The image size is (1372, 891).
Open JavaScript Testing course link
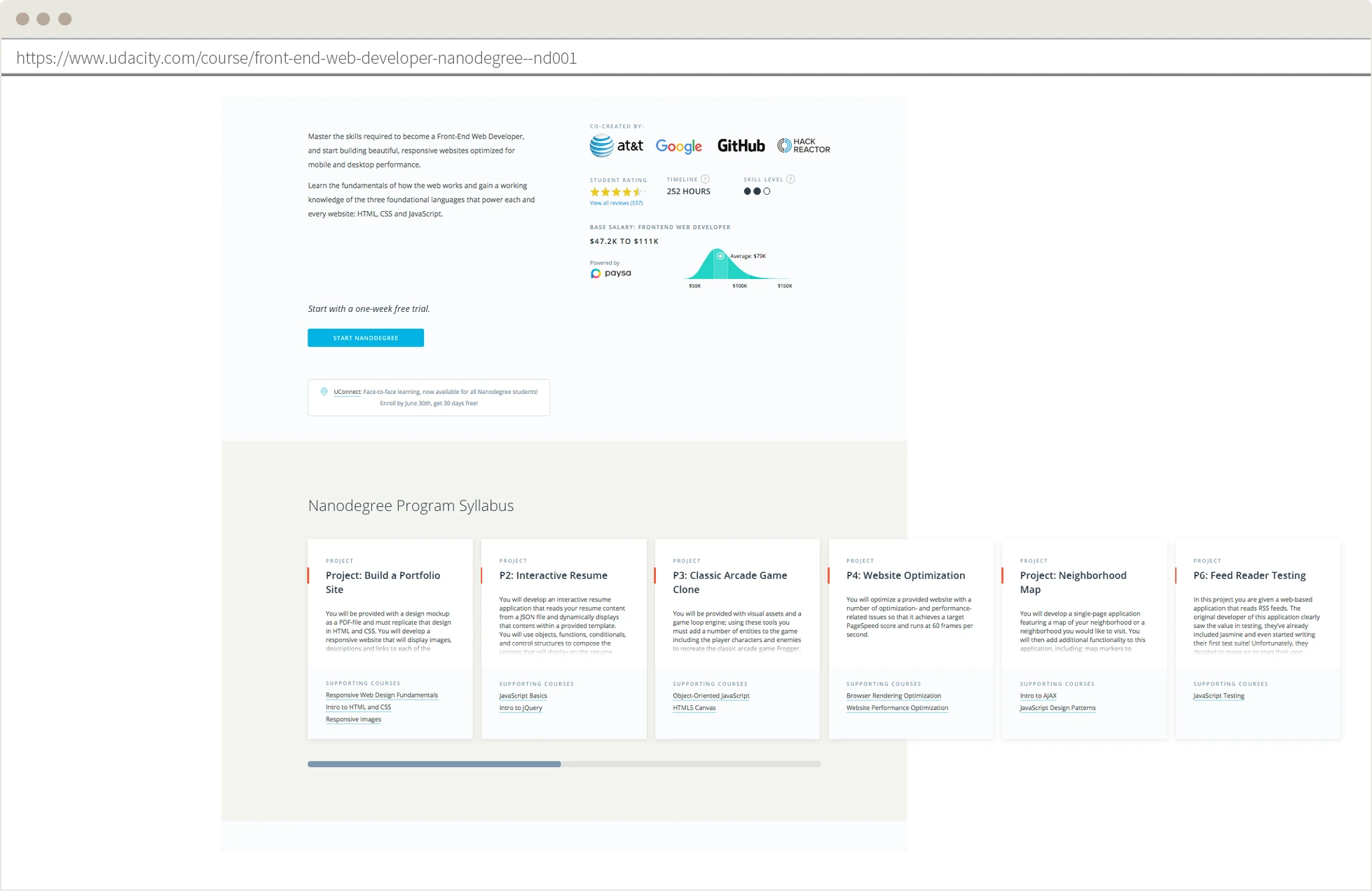(x=1219, y=696)
